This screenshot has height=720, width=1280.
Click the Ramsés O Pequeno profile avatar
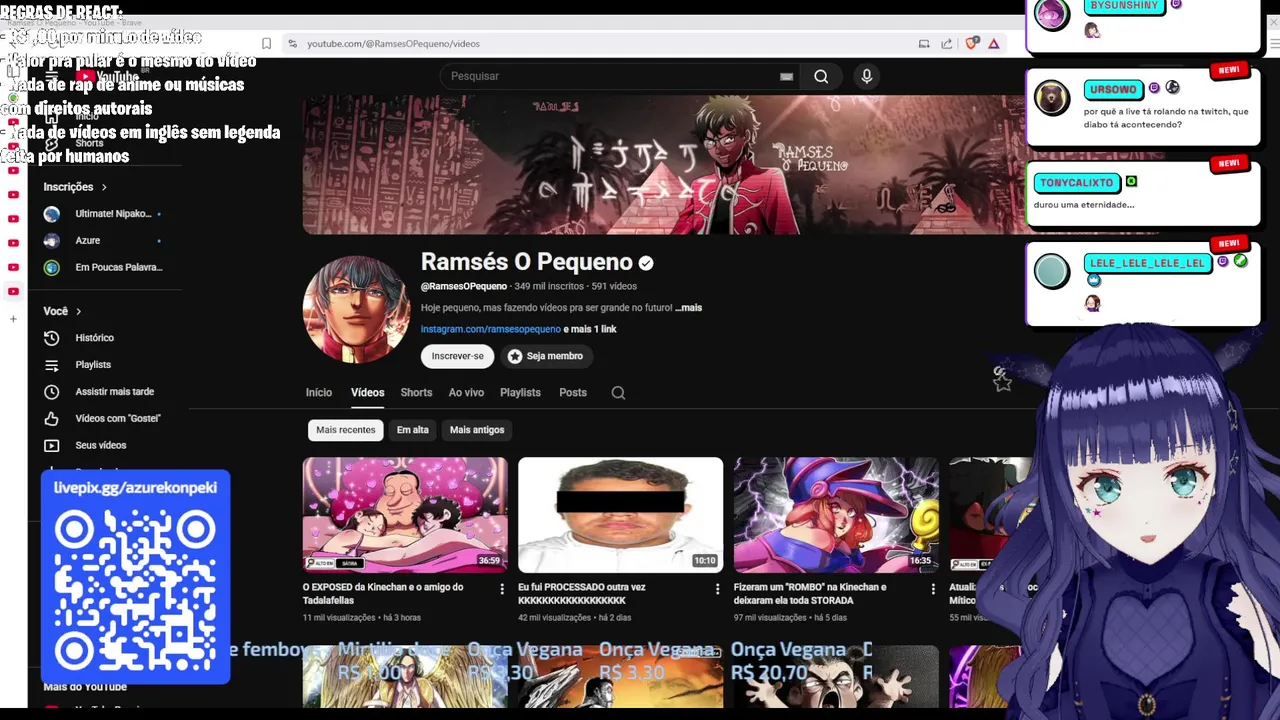click(x=356, y=309)
